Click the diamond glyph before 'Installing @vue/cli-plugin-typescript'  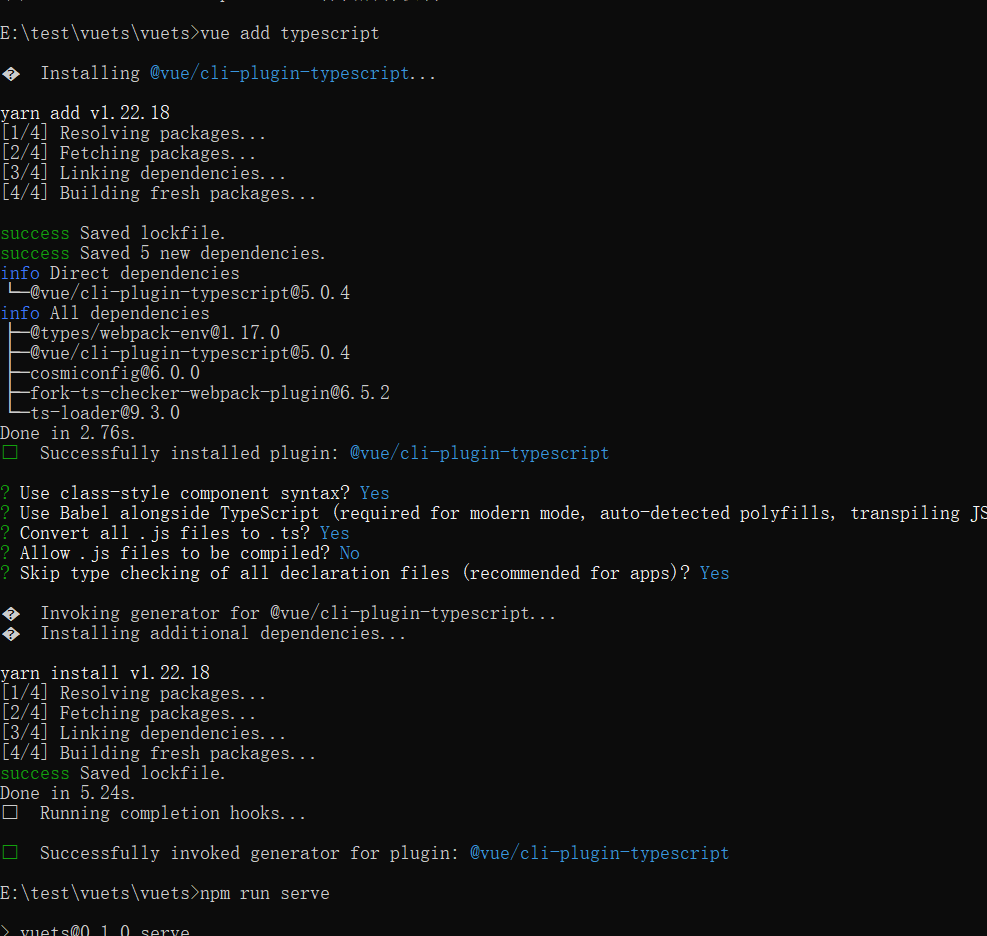tap(11, 74)
